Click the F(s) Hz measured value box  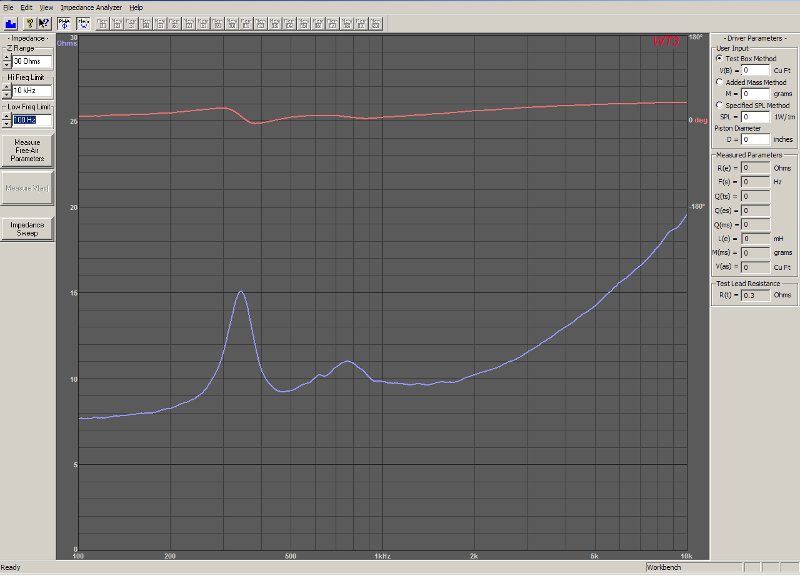coord(755,182)
